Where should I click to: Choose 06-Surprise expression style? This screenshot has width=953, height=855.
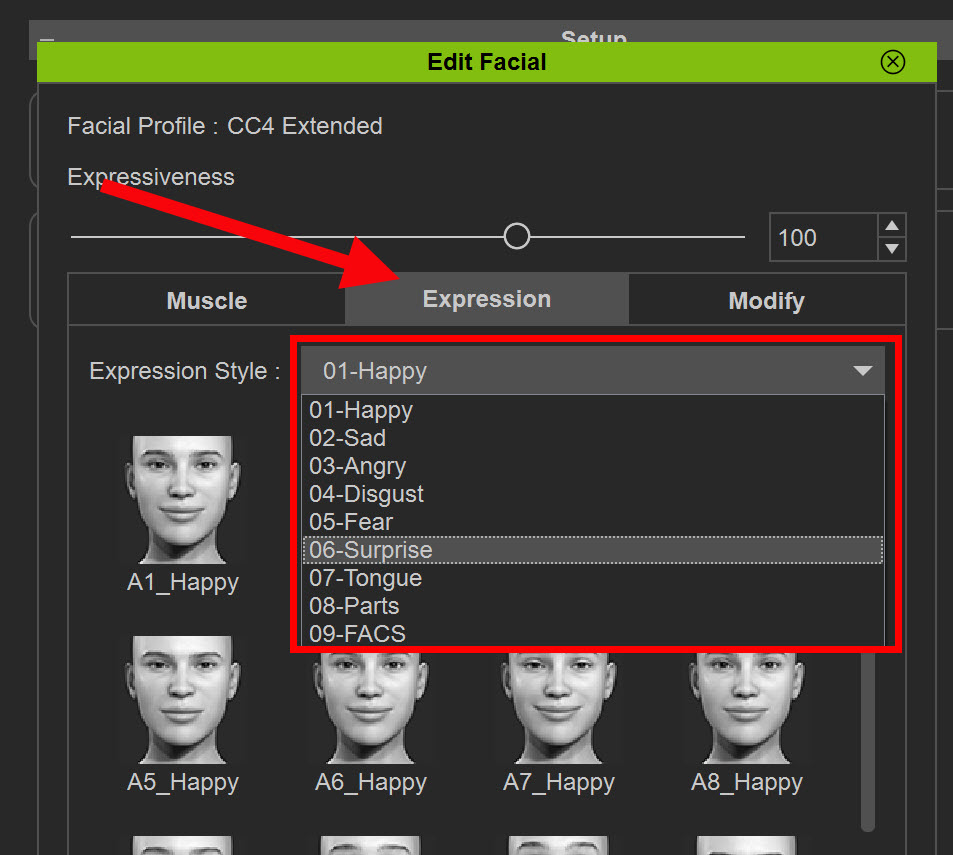(593, 550)
